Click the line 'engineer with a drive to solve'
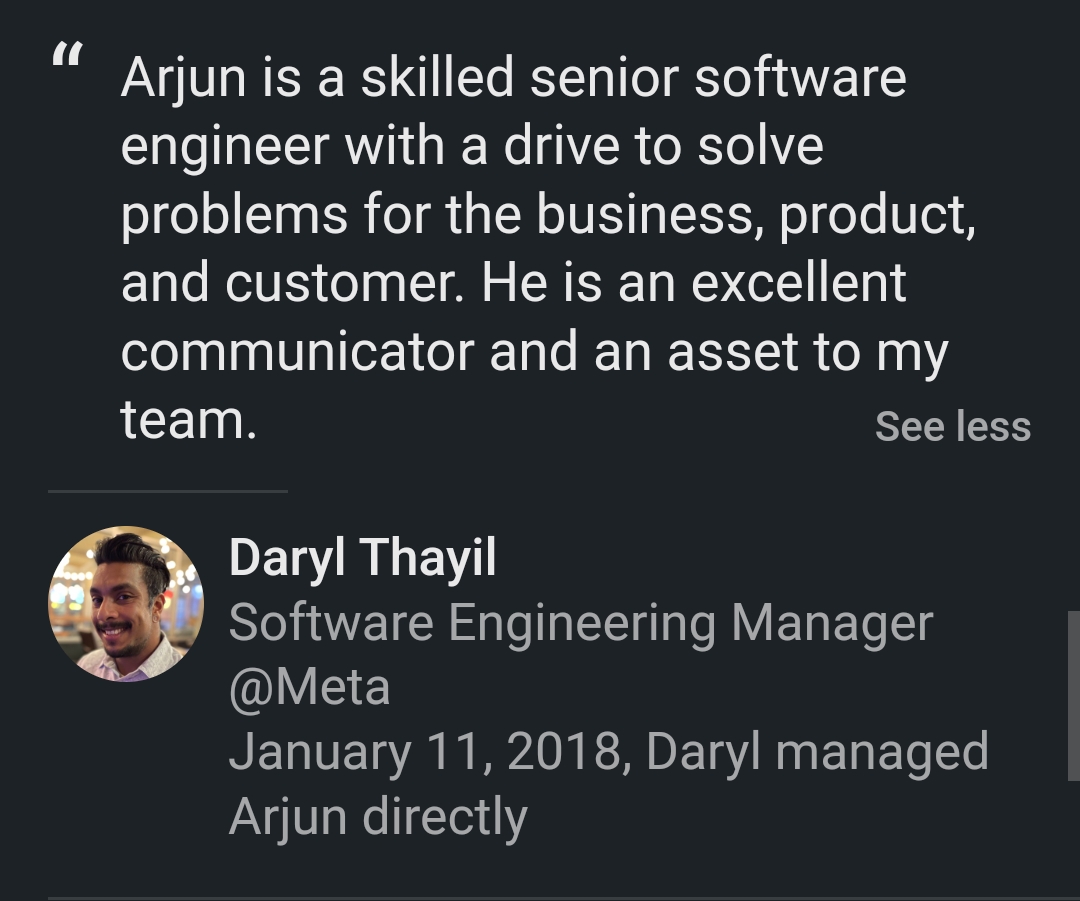Screen dimensions: 1080x901 click(472, 147)
